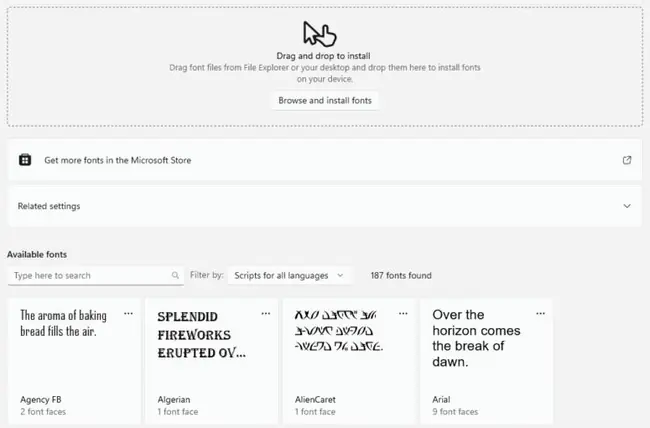Click the 'Available fonts' heading
Image resolution: width=650 pixels, height=428 pixels.
[37, 254]
